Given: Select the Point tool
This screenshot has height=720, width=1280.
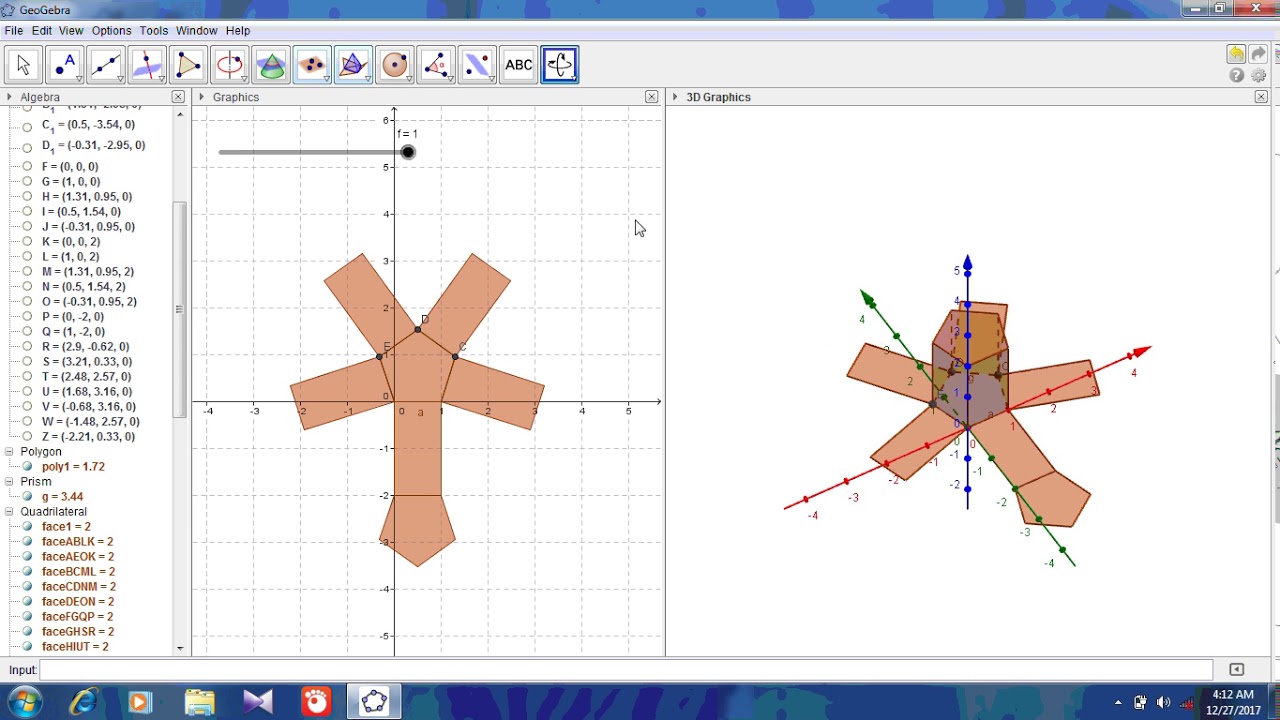Looking at the screenshot, I should (x=64, y=65).
